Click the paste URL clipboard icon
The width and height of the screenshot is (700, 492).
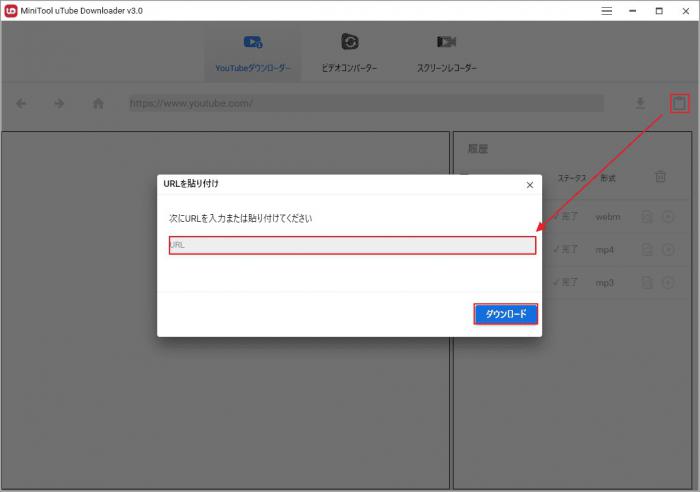[679, 104]
